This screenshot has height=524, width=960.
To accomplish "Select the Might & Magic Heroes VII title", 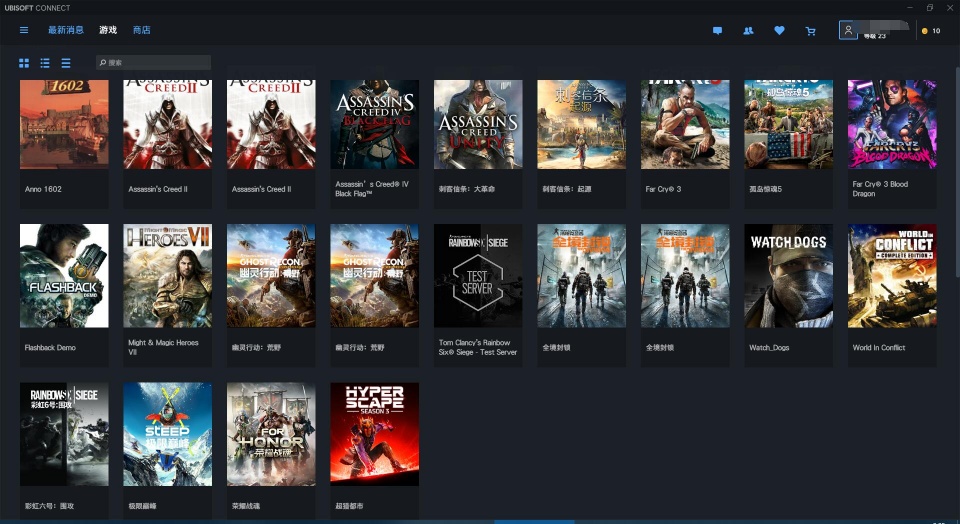I will click(x=163, y=347).
